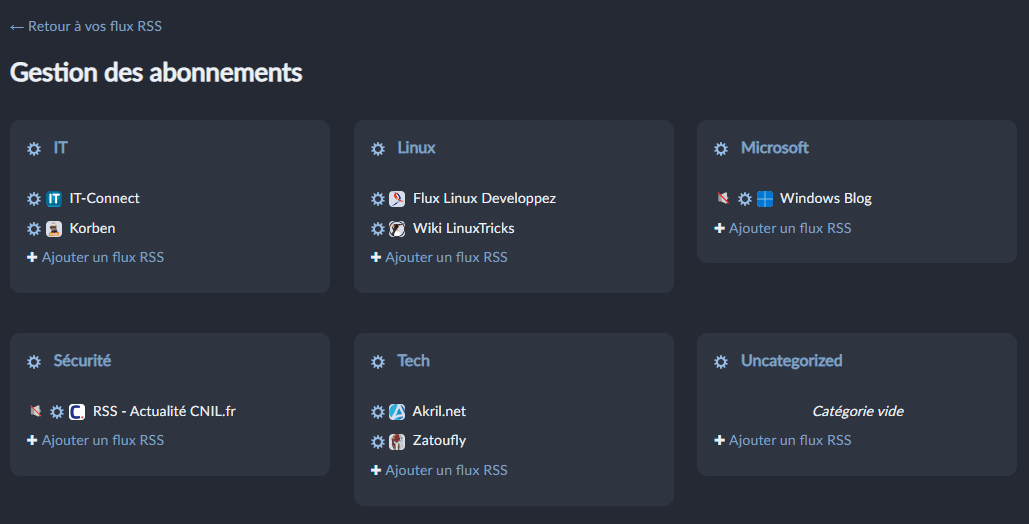Select the Zatoufly feed name
The image size is (1029, 524).
pyautogui.click(x=439, y=441)
